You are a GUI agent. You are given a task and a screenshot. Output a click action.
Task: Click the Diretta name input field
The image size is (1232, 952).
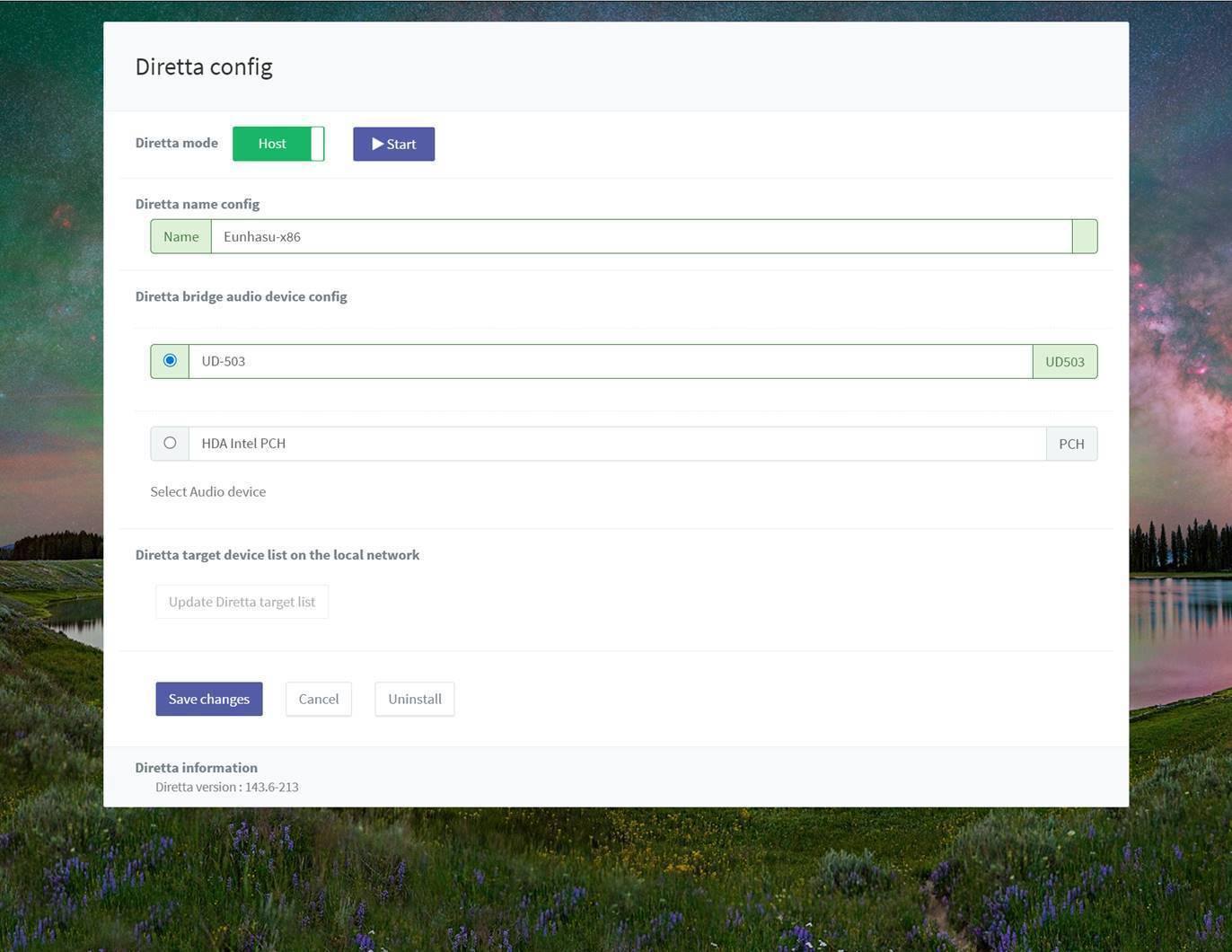pyautogui.click(x=640, y=236)
